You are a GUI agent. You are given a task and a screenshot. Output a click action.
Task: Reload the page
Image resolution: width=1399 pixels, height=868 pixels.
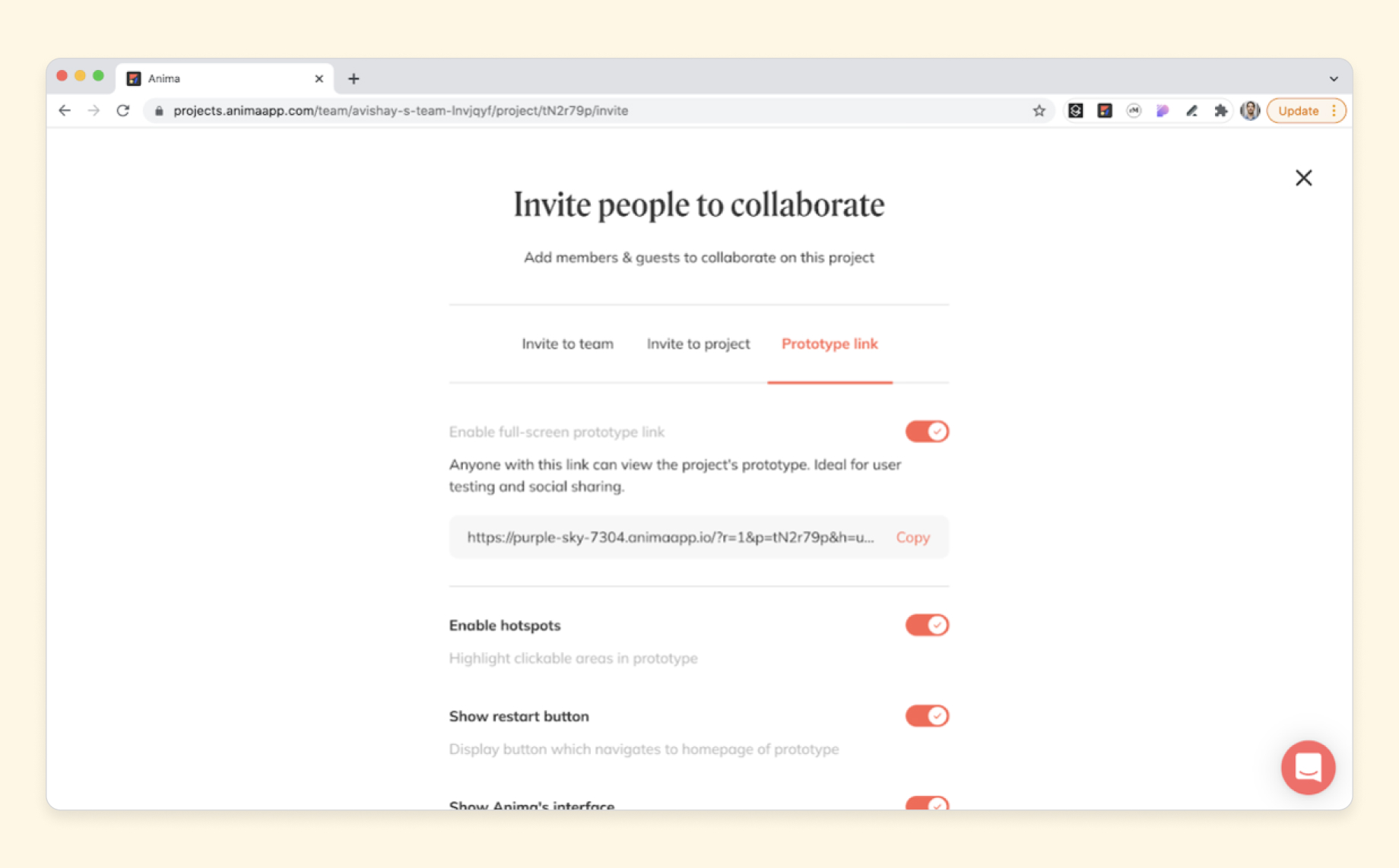pyautogui.click(x=123, y=111)
